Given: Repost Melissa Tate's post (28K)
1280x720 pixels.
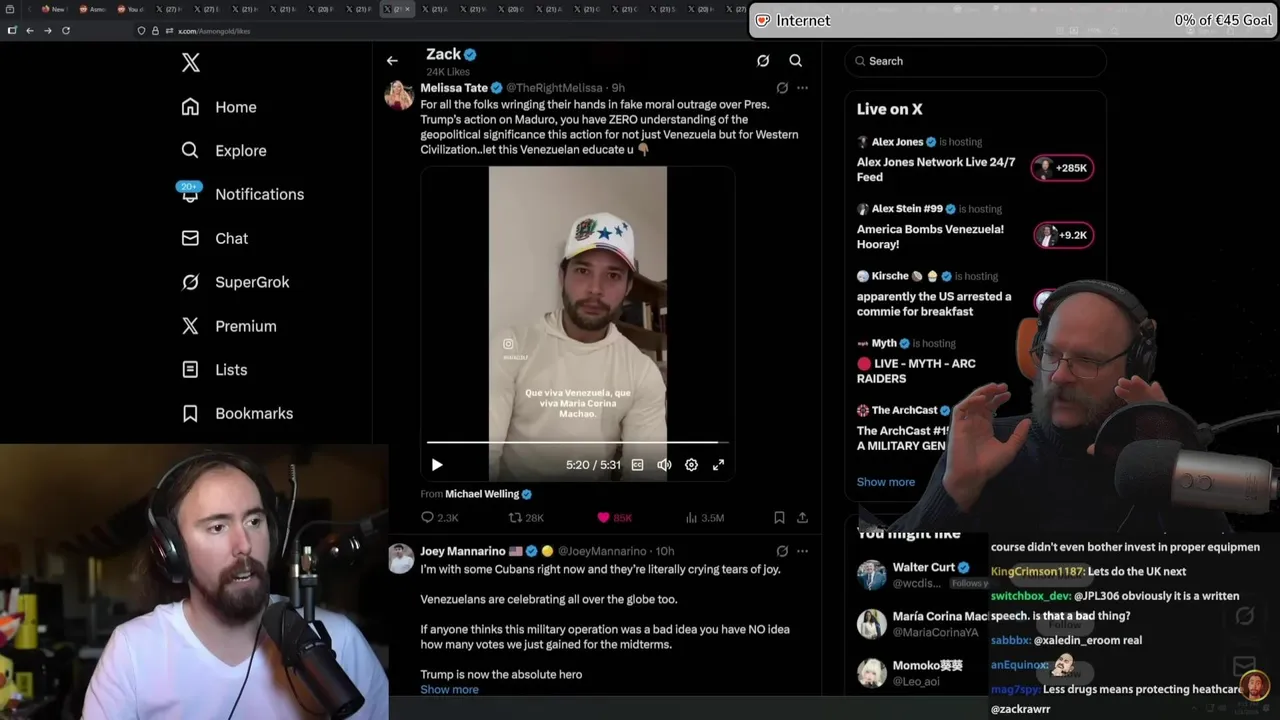Looking at the screenshot, I should tap(526, 518).
